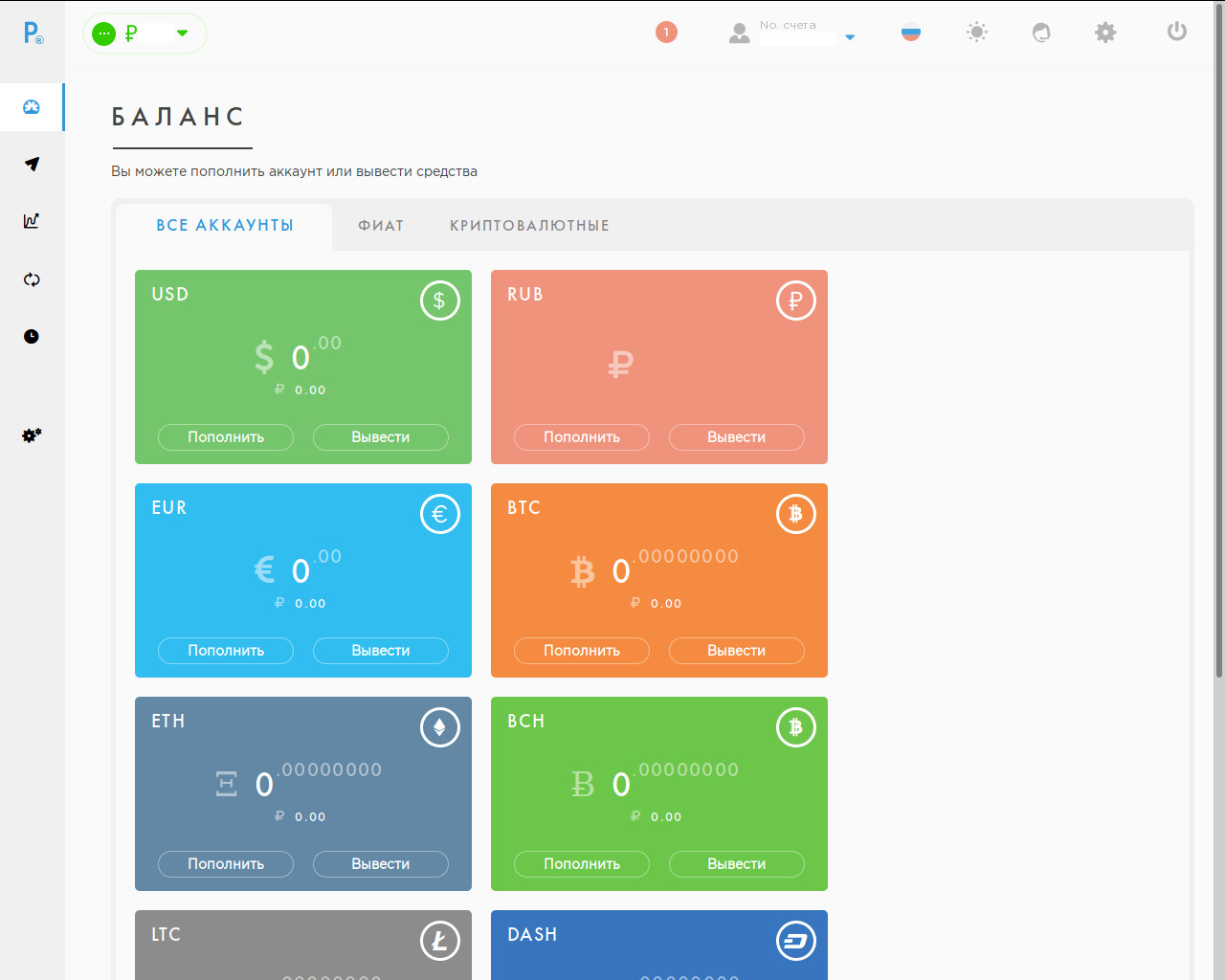Image resolution: width=1225 pixels, height=980 pixels.
Task: Switch to the ФИАТ tab
Action: [381, 226]
